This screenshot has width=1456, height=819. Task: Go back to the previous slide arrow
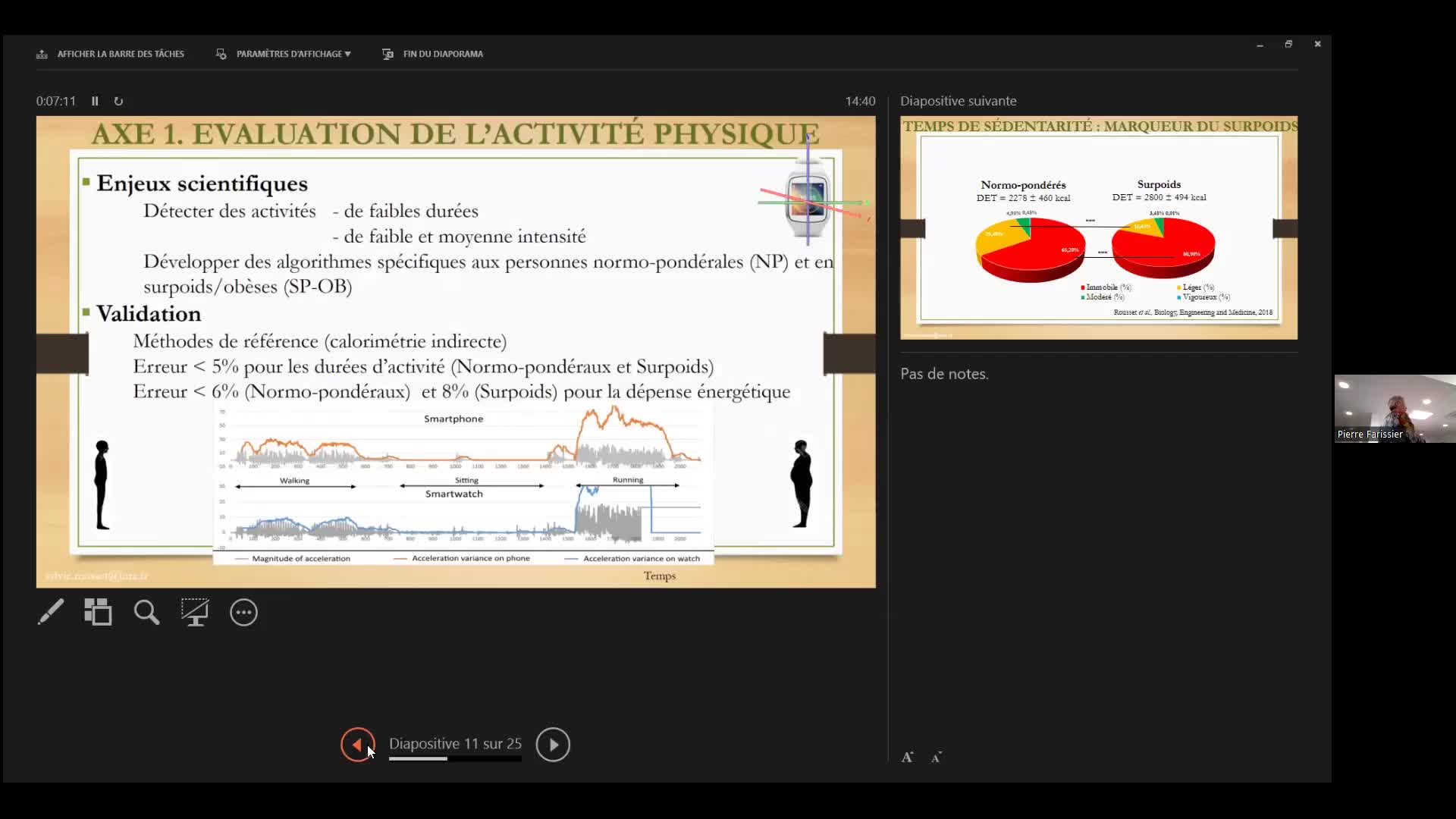click(357, 744)
